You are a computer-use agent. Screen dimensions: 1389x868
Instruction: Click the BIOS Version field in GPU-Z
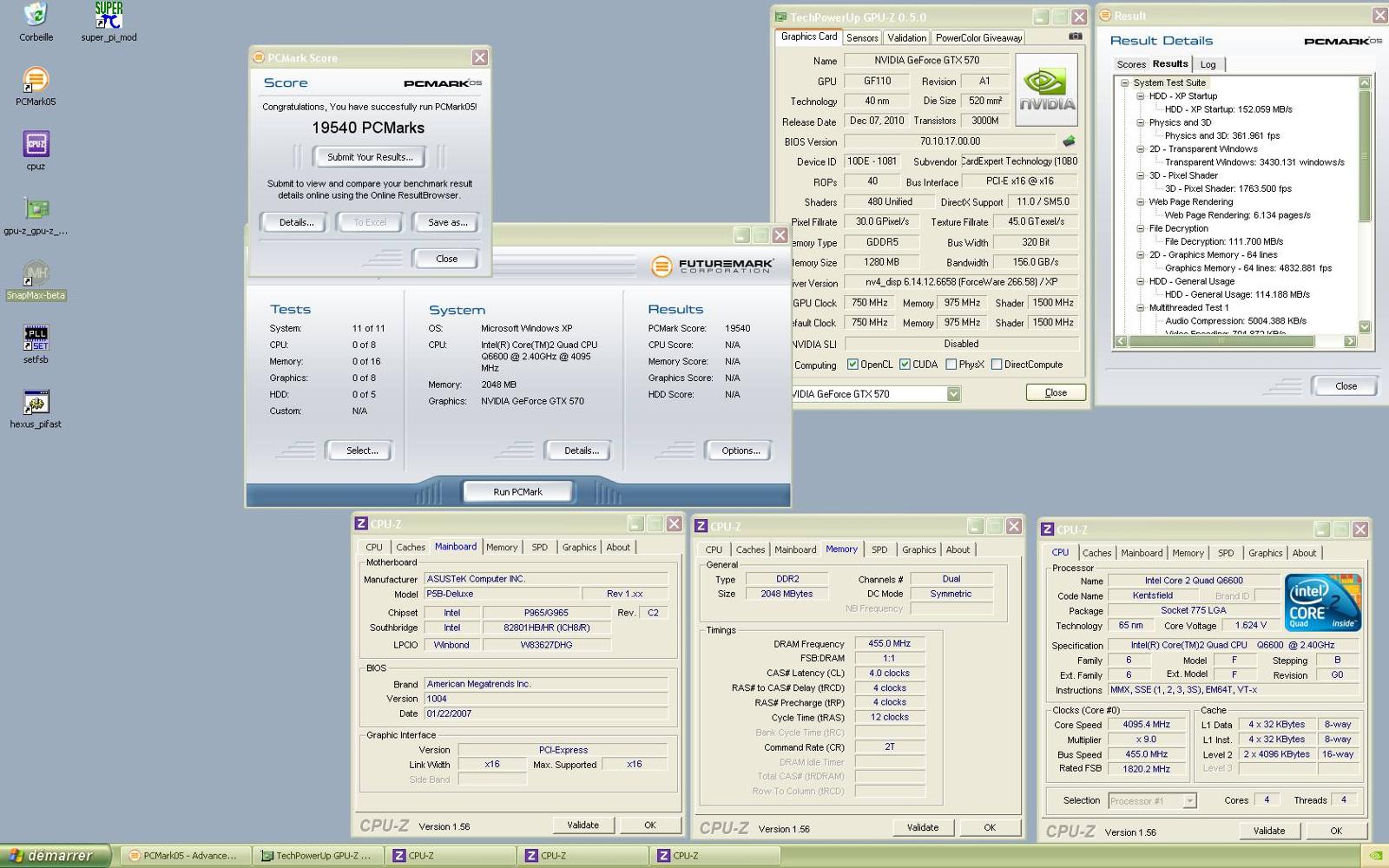pos(950,141)
